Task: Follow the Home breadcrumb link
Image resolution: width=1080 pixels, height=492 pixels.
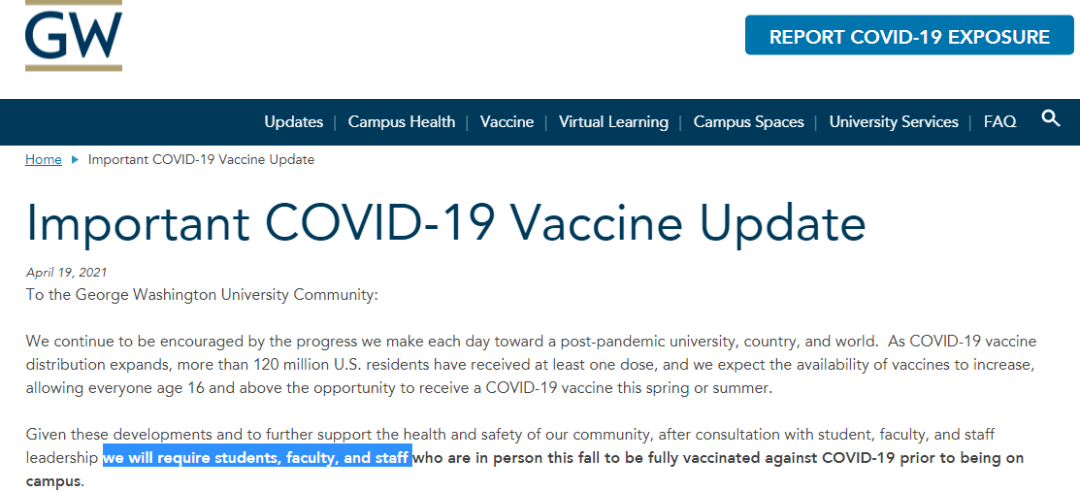Action: tap(43, 160)
